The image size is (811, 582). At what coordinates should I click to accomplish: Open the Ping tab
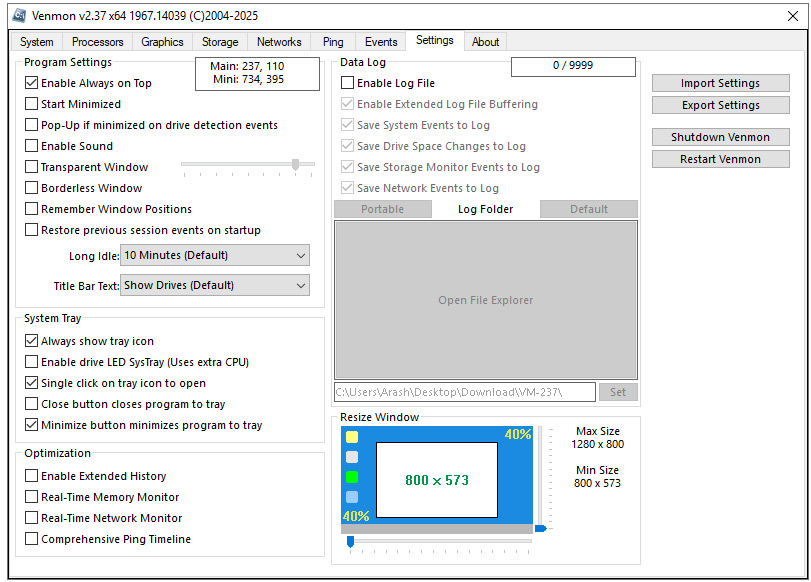(333, 42)
